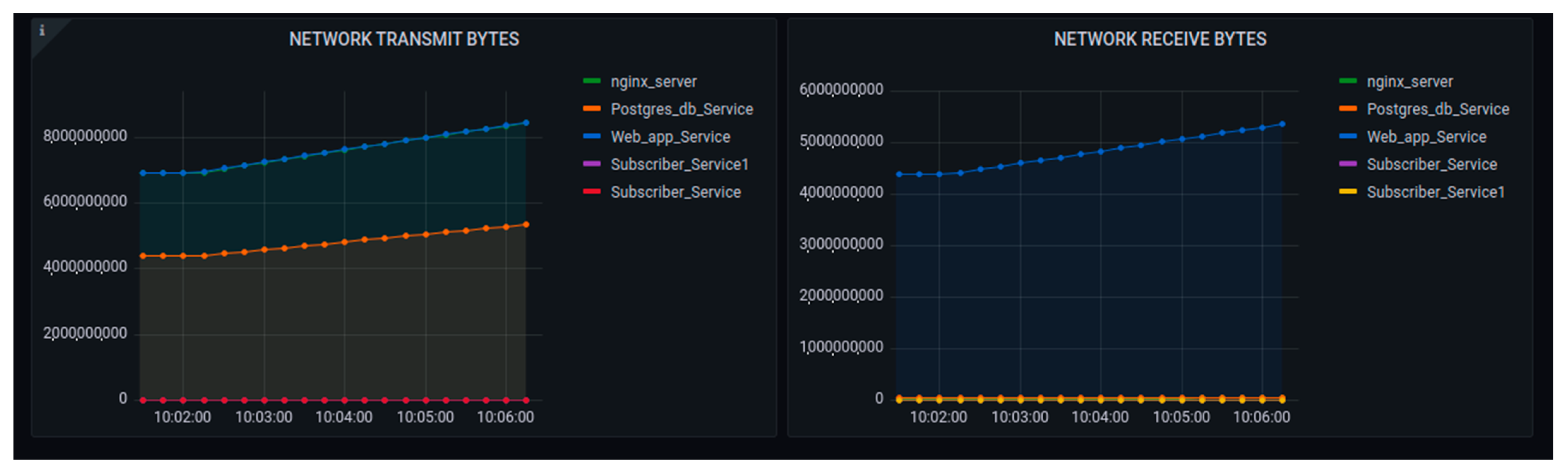This screenshot has width=1568, height=476.
Task: Toggle nginx_server series in transmit legend
Action: pyautogui.click(x=653, y=82)
